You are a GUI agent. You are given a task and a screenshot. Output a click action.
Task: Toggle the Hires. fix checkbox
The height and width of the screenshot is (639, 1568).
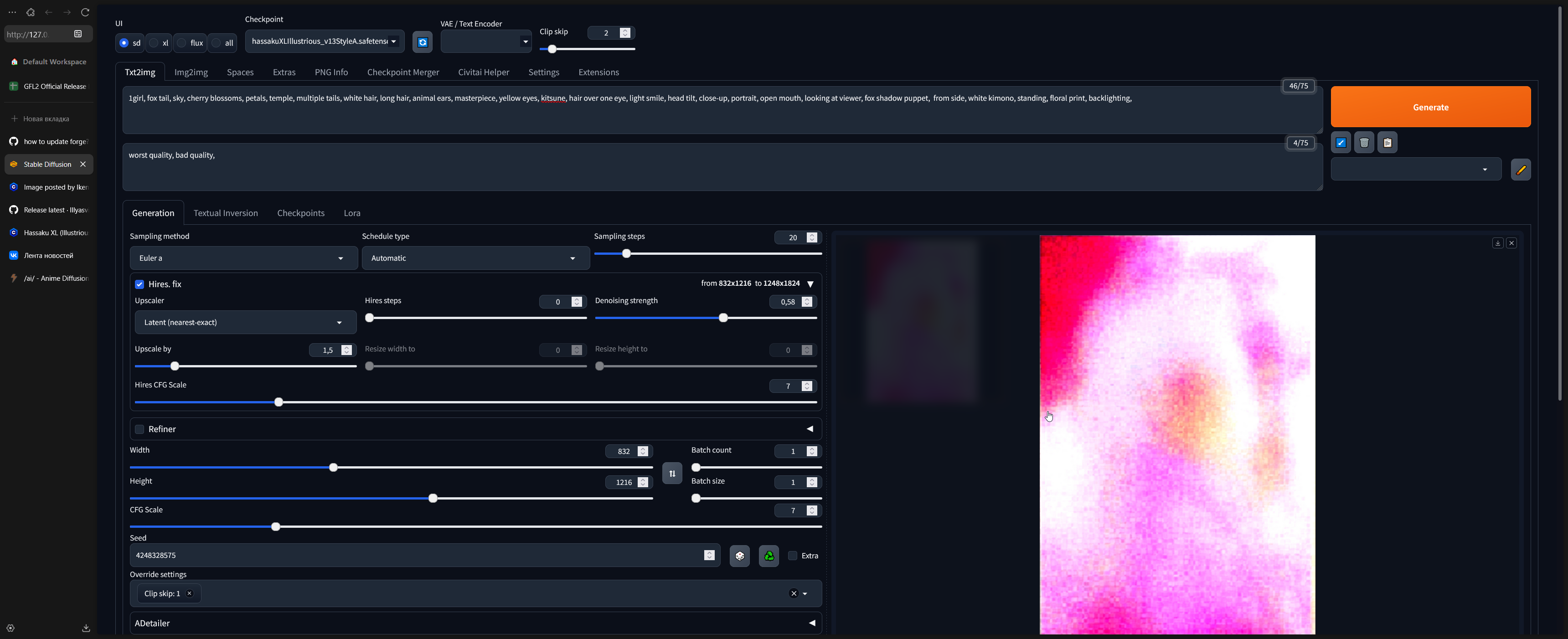tap(139, 284)
